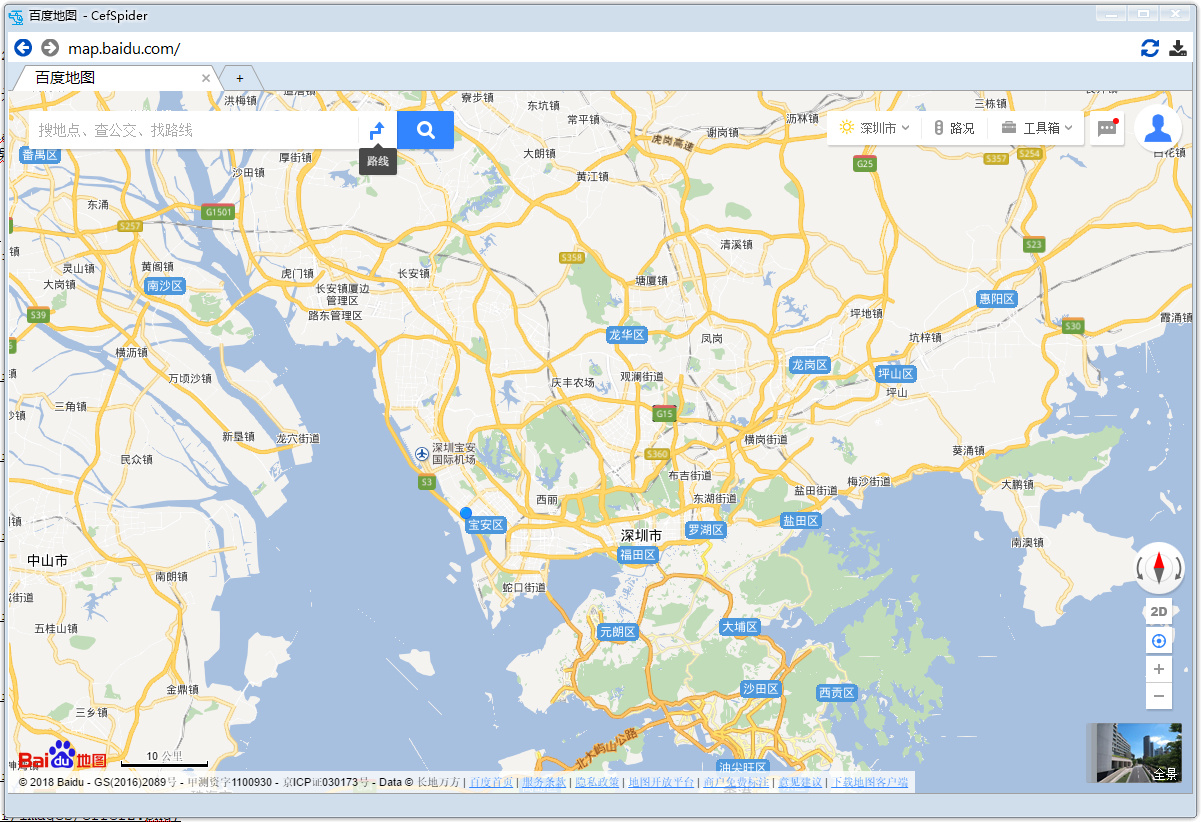Screen dimensions: 1201x822
Task: Open the 百度首页 footer link
Action: point(491,782)
